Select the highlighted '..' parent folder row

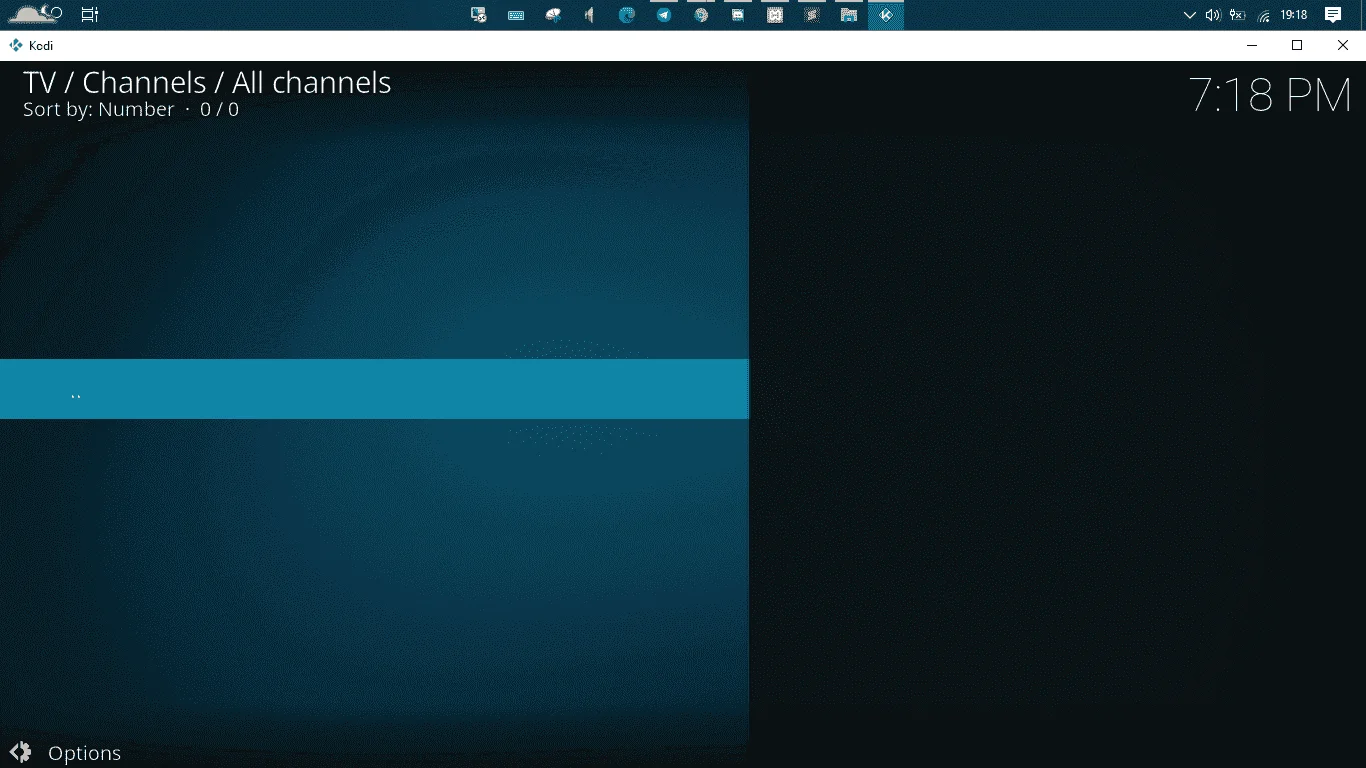coord(374,389)
